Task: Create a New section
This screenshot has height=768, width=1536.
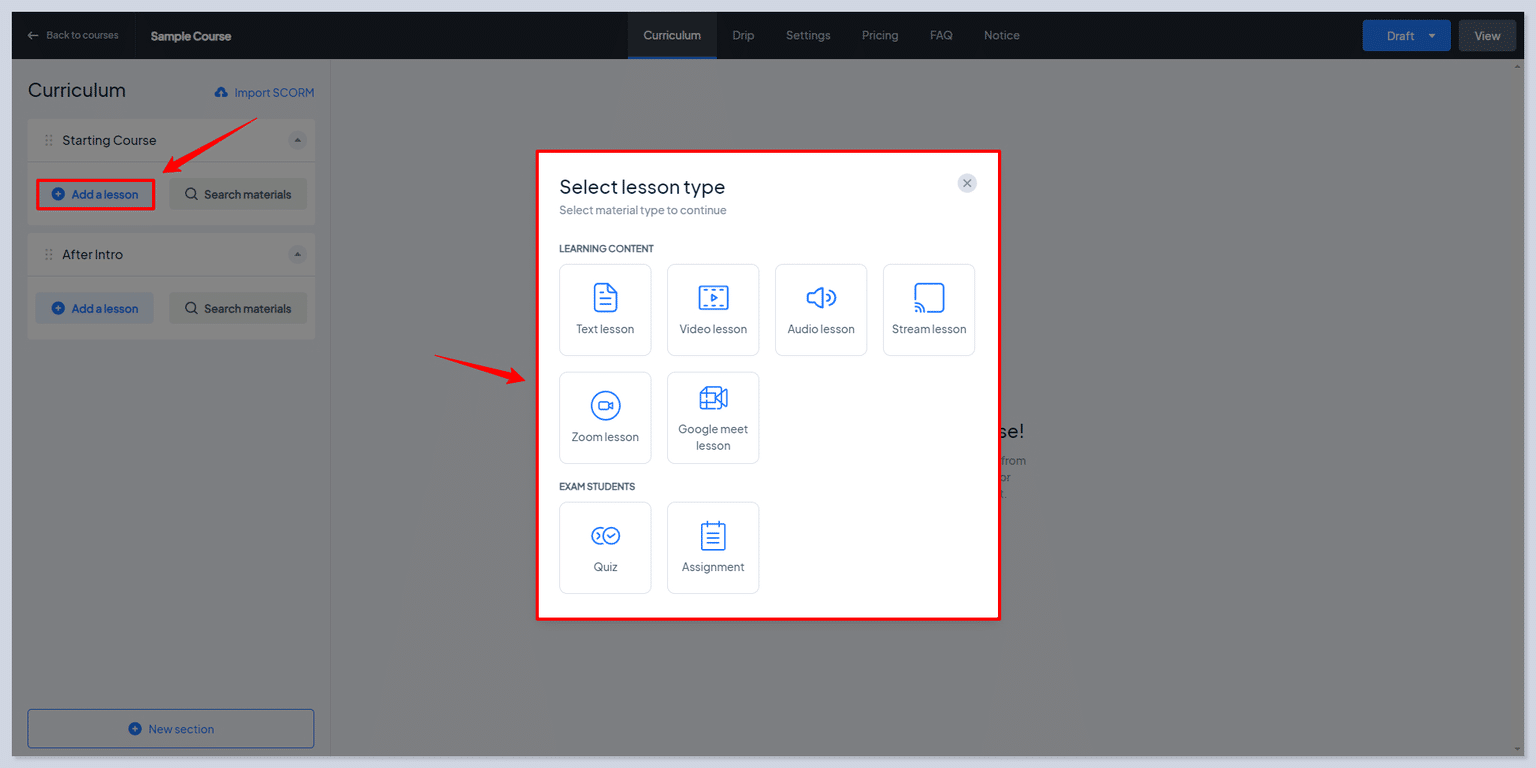Action: pyautogui.click(x=170, y=728)
